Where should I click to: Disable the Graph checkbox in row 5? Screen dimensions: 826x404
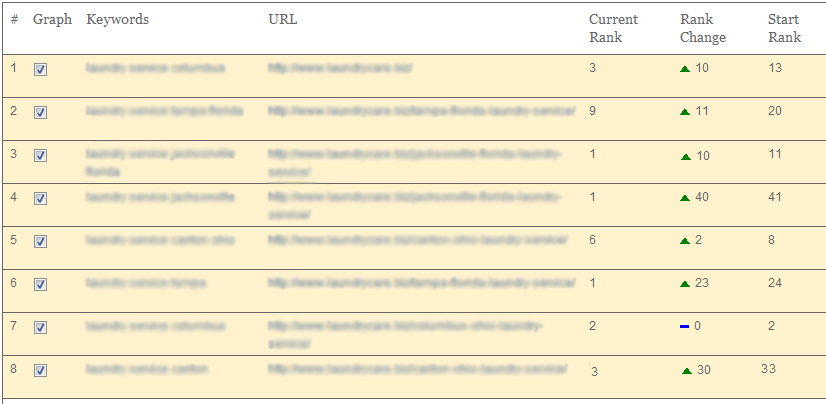[x=41, y=242]
